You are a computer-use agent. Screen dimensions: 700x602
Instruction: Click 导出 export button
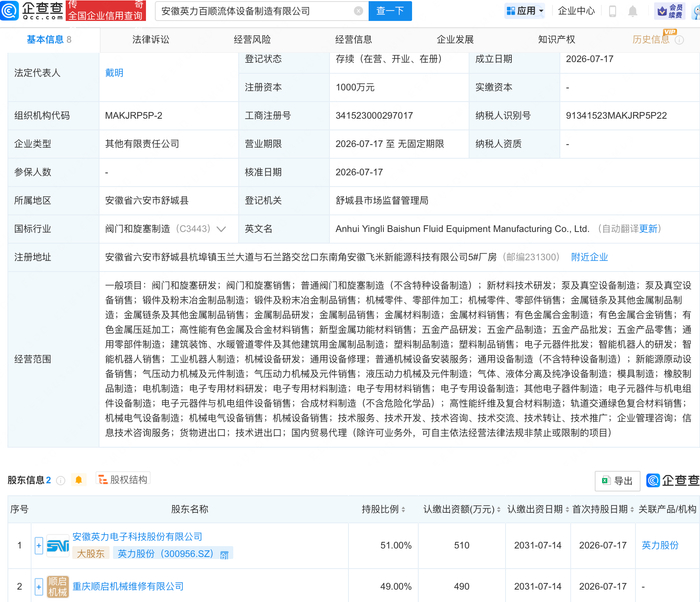[x=617, y=481]
